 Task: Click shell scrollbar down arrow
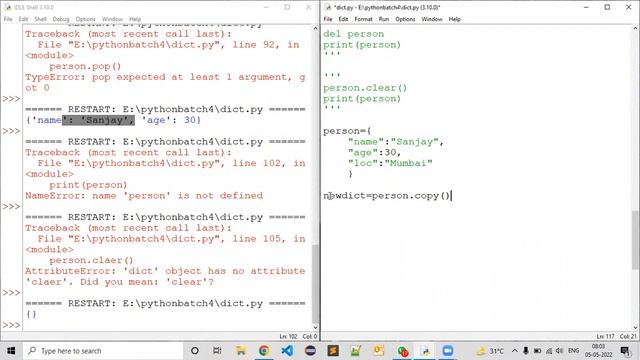point(315,327)
